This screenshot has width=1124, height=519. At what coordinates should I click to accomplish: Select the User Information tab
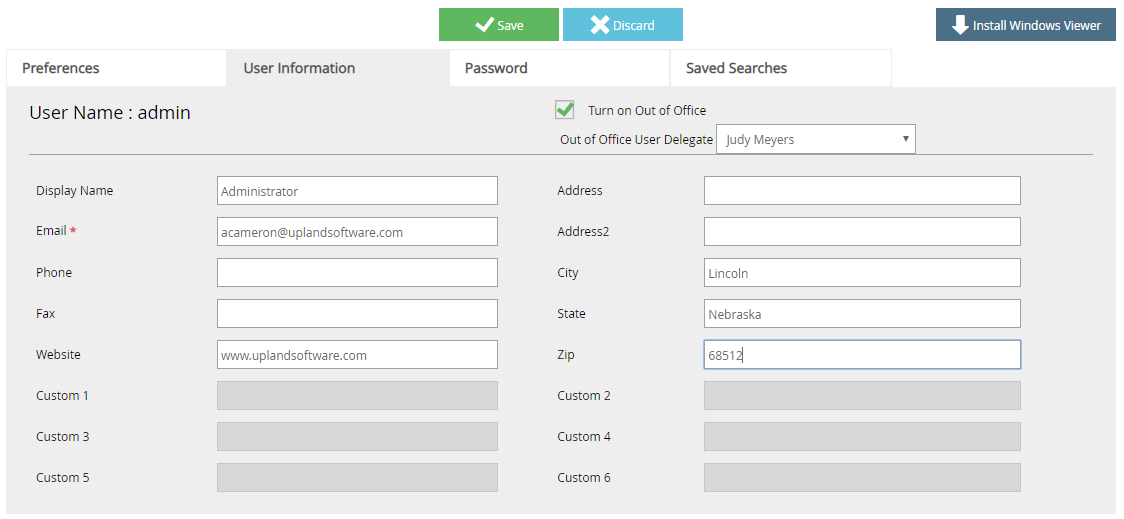point(338,68)
